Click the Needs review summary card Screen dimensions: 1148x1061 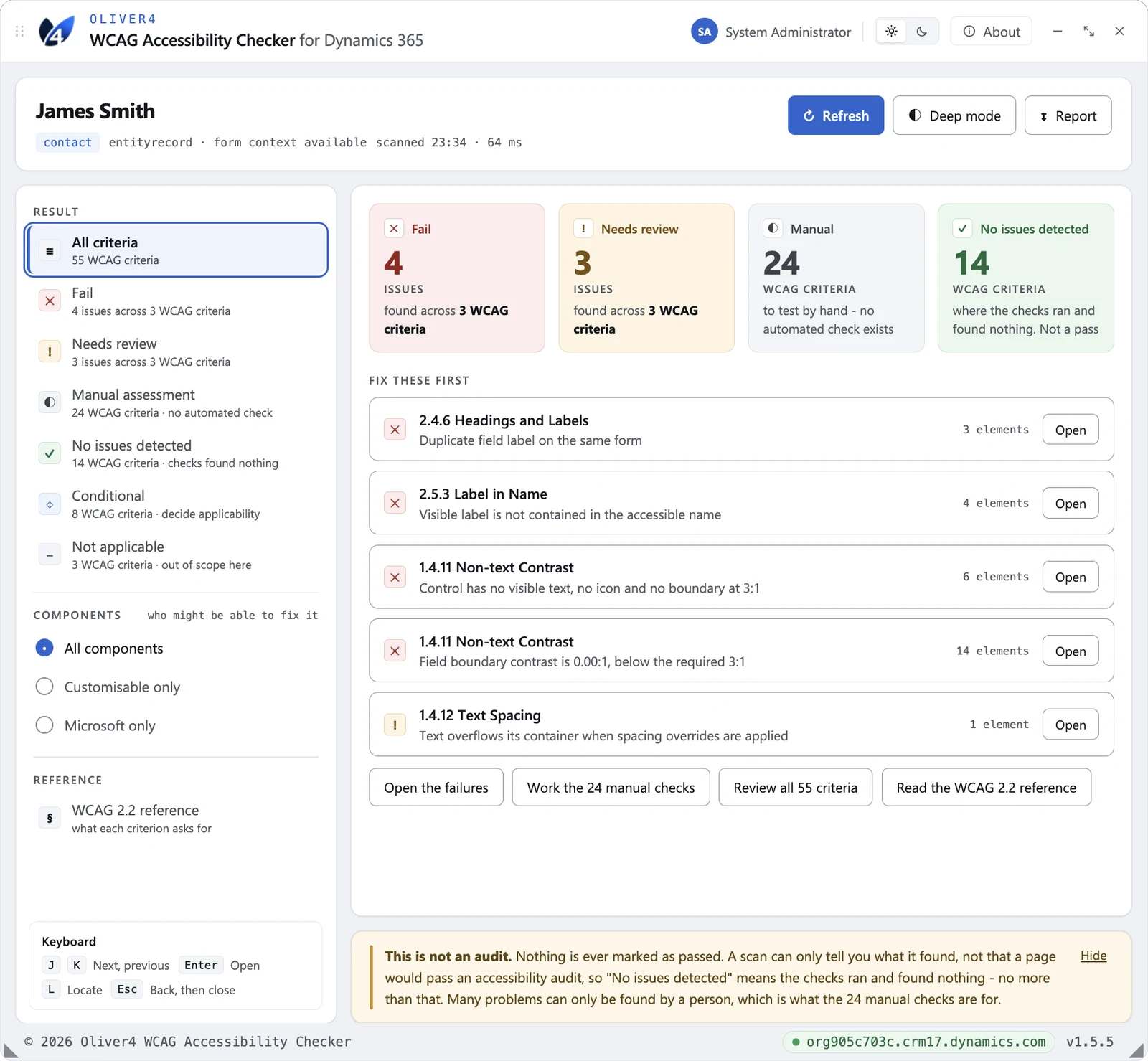pyautogui.click(x=646, y=278)
